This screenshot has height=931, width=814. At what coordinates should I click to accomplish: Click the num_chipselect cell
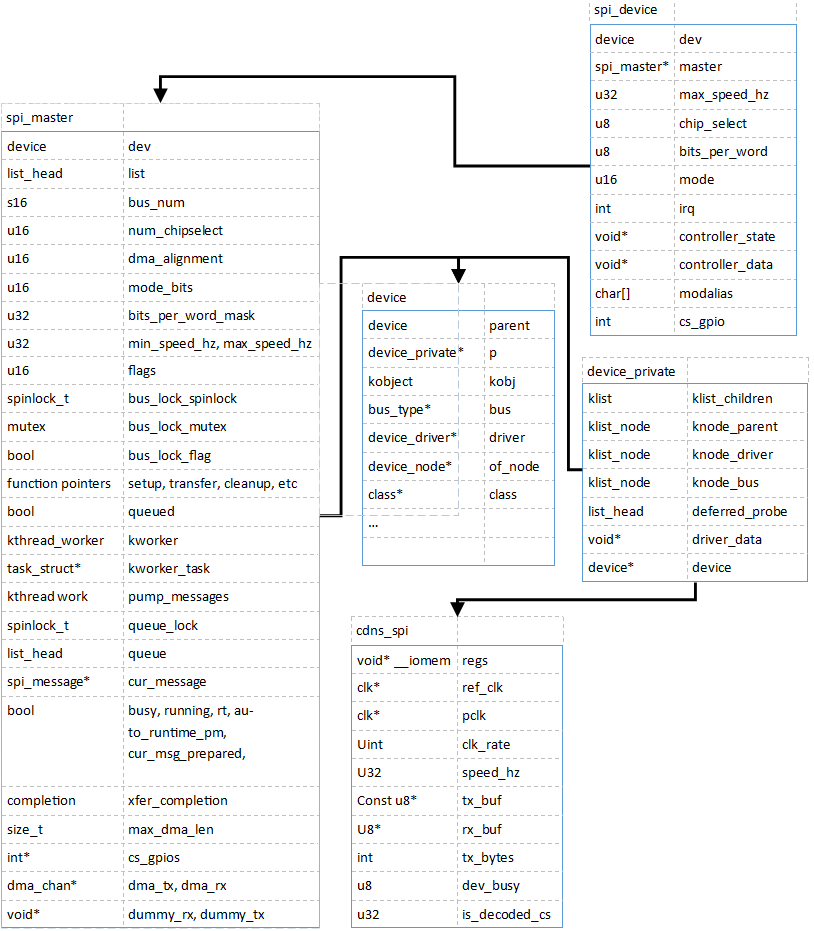(175, 230)
